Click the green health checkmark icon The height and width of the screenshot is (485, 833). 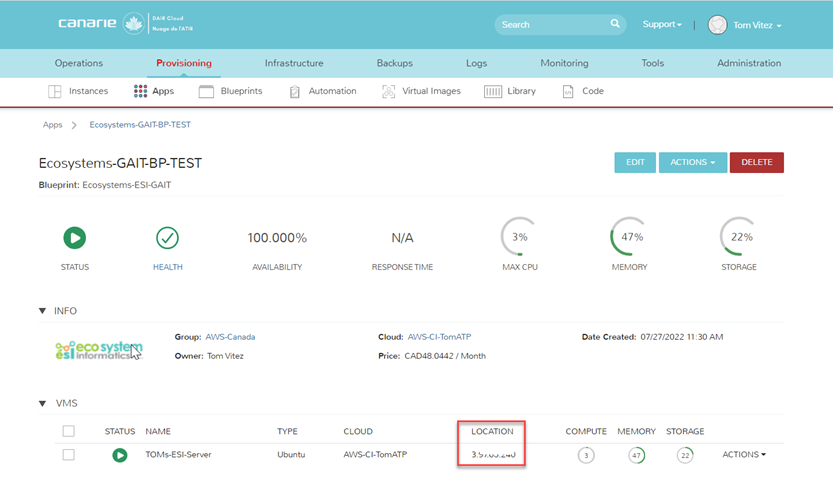[x=167, y=238]
